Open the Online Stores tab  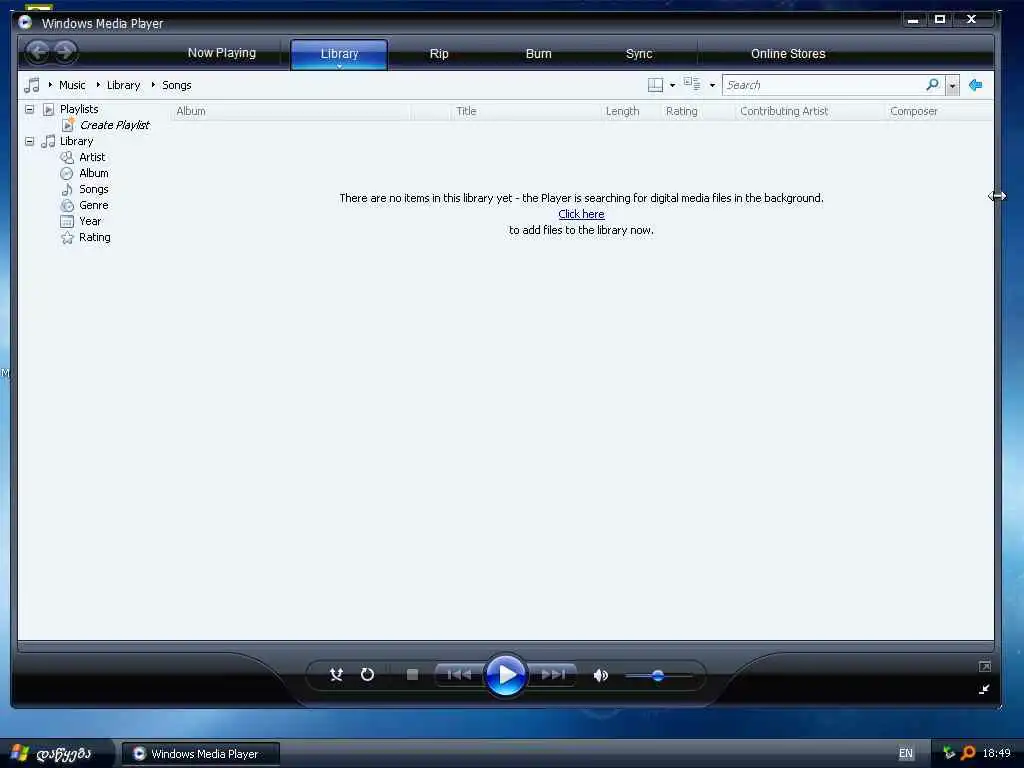coord(788,54)
